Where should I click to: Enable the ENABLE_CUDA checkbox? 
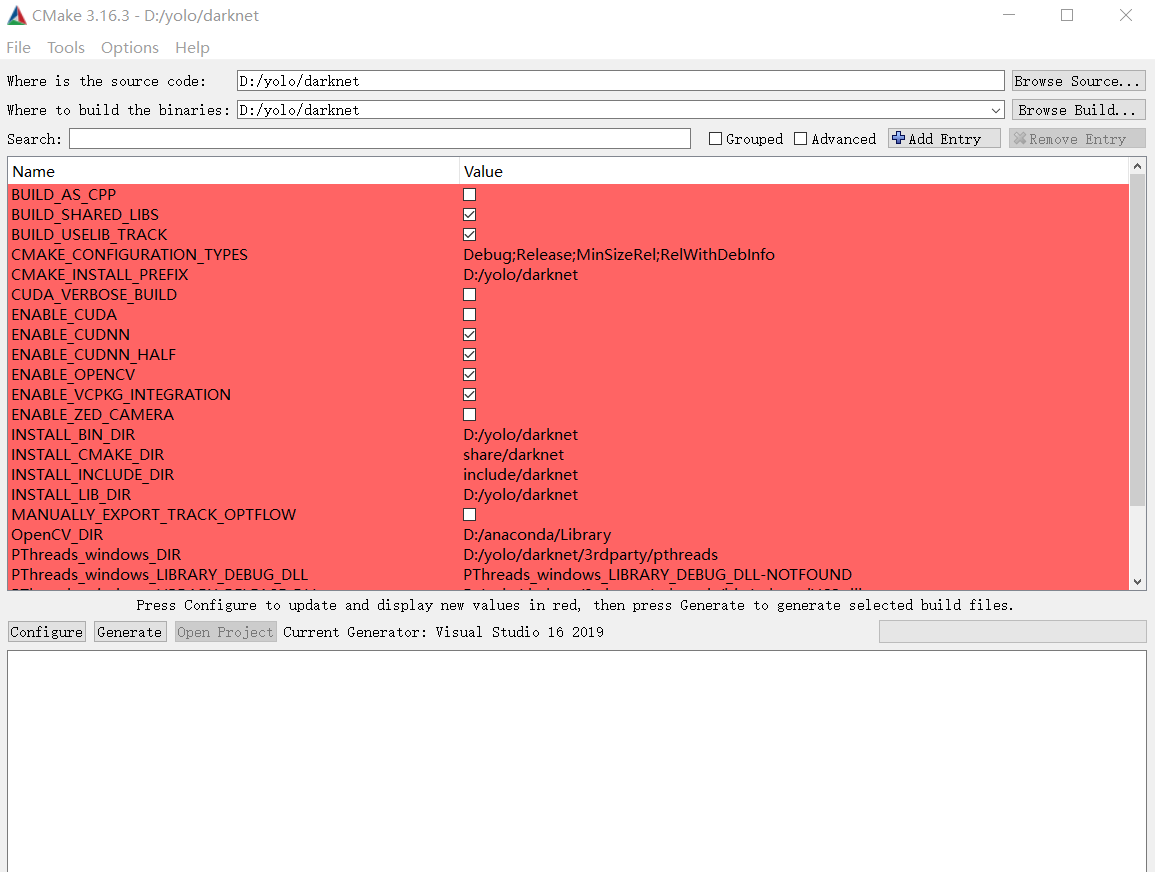tap(469, 314)
